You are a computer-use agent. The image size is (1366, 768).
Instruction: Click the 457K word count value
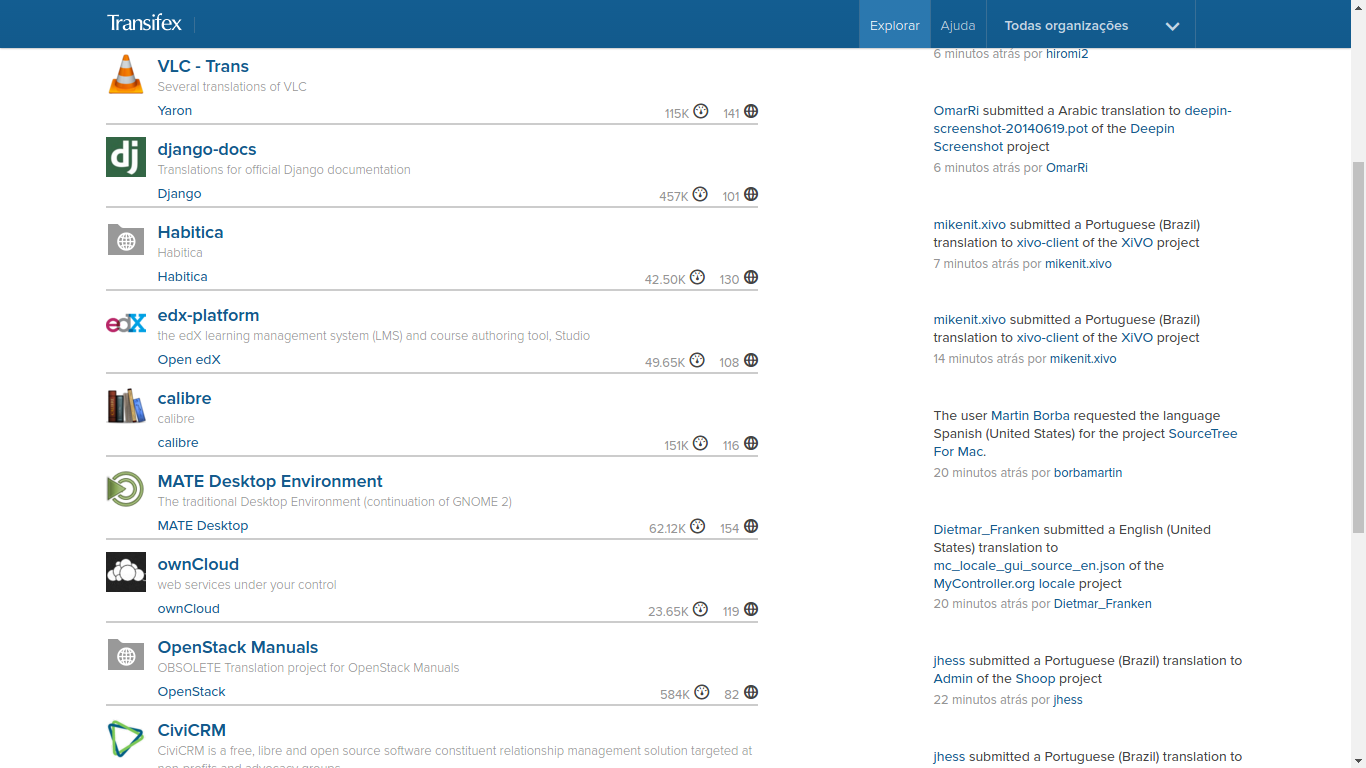coord(674,197)
